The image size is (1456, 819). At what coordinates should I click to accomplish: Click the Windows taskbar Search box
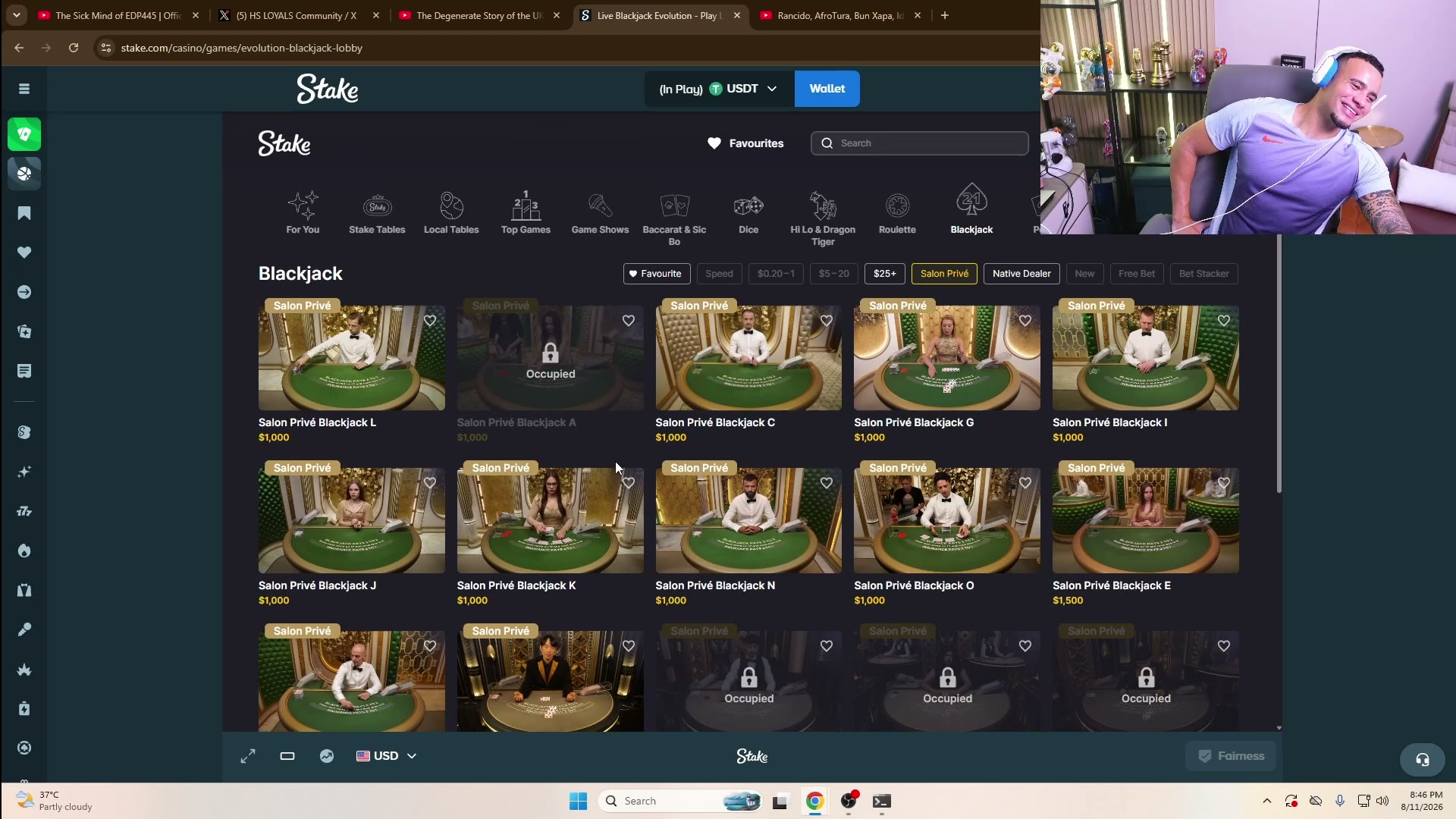tap(680, 801)
